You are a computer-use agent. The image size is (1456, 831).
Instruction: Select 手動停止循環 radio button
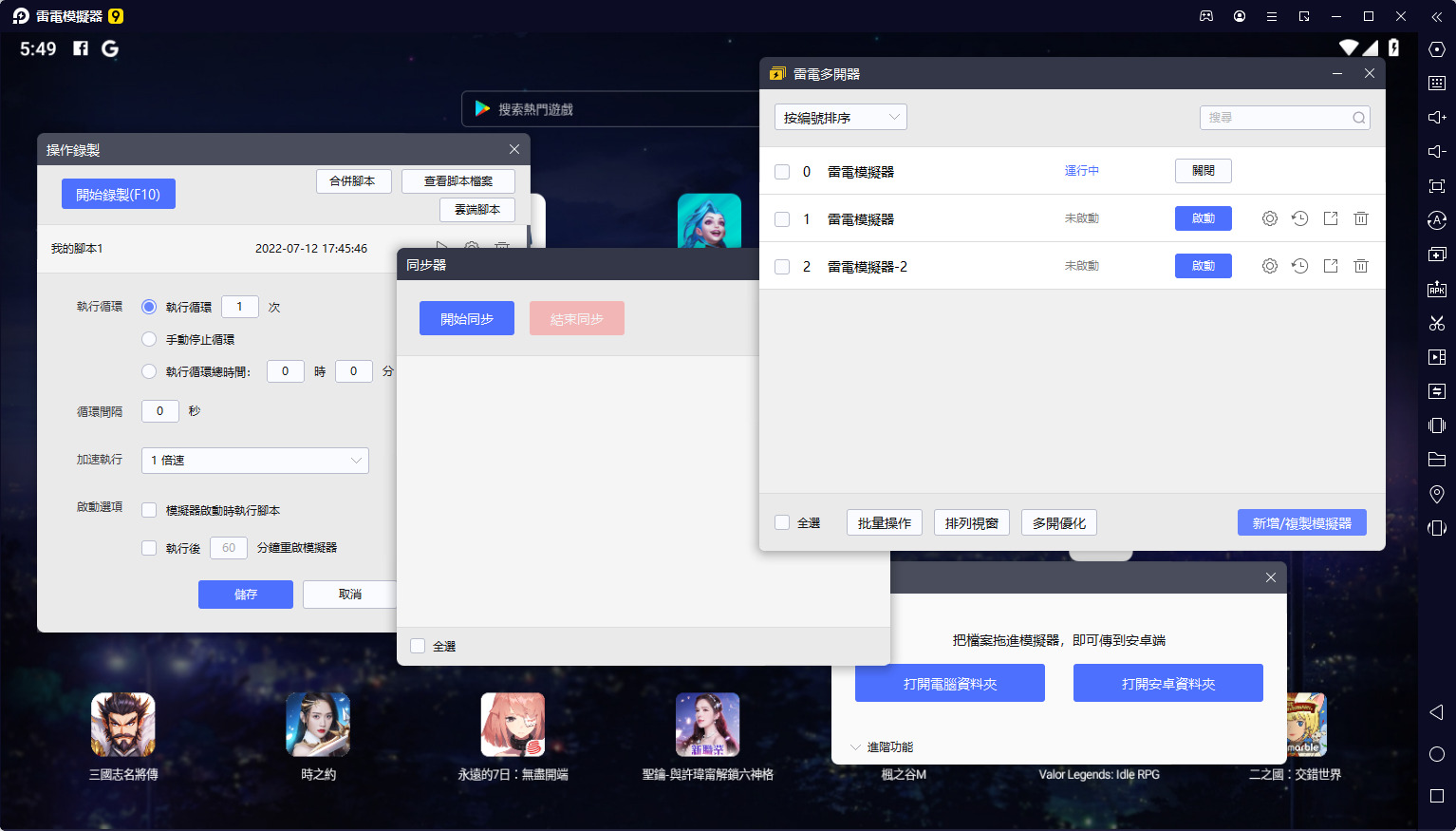[x=149, y=339]
